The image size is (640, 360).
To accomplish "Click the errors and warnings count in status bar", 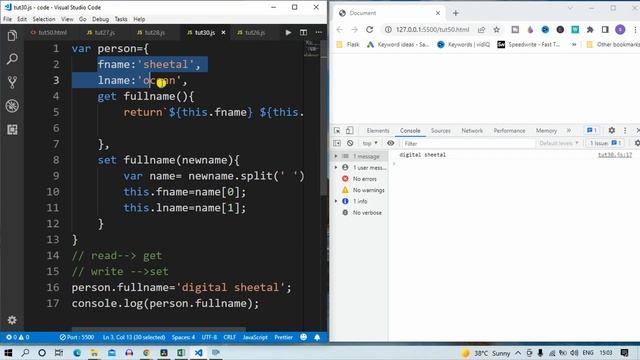I will click(x=18, y=337).
